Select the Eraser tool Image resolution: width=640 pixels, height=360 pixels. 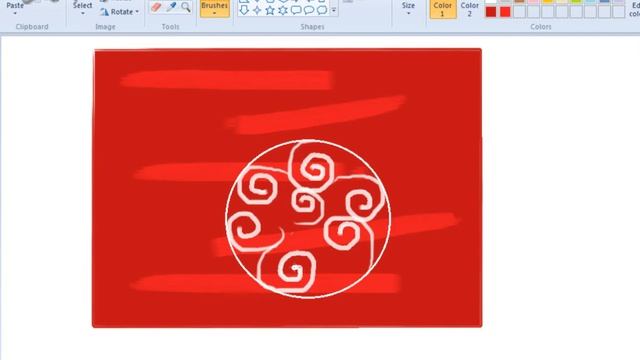point(156,7)
